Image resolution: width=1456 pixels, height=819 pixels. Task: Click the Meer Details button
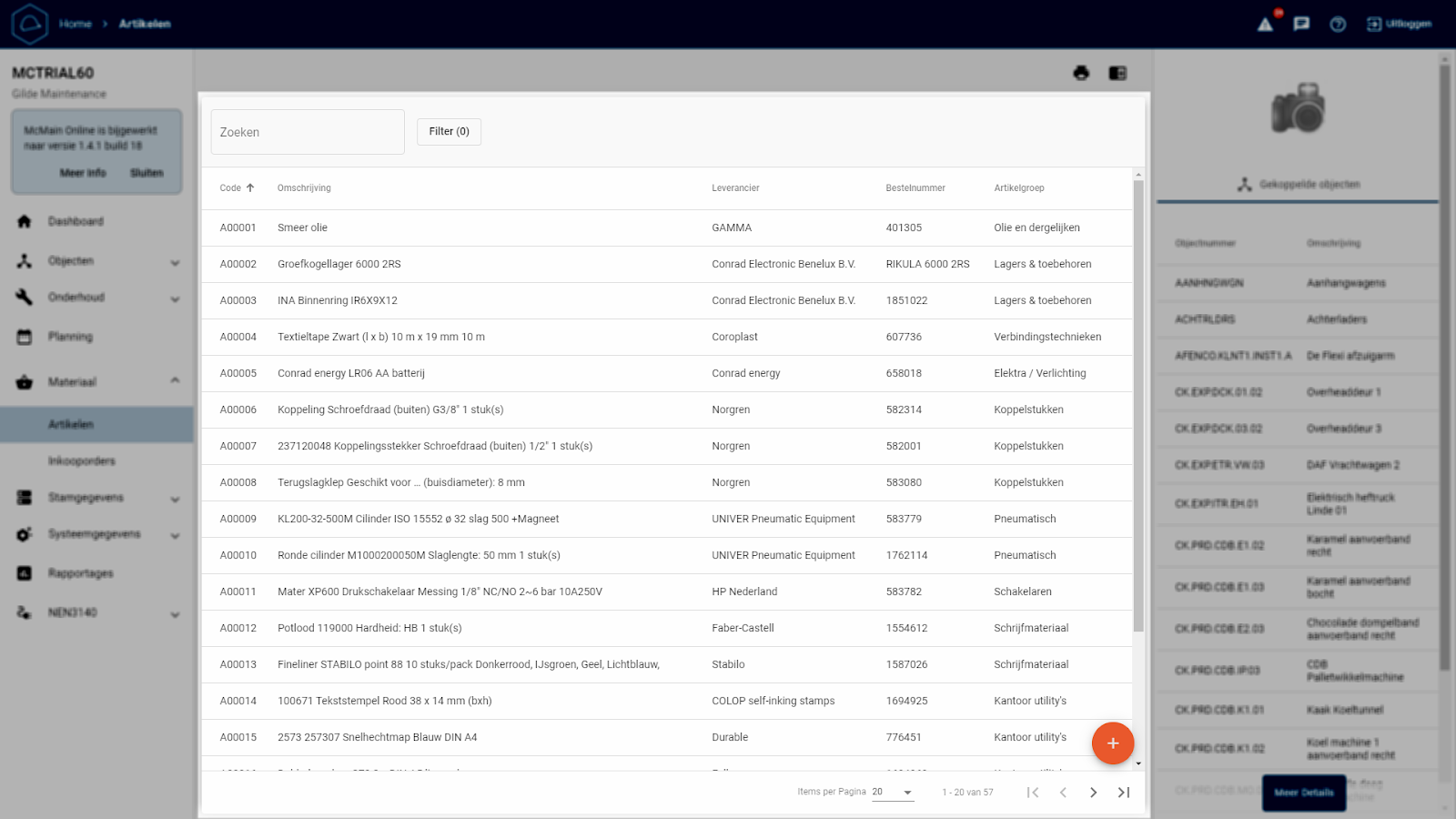(1303, 793)
